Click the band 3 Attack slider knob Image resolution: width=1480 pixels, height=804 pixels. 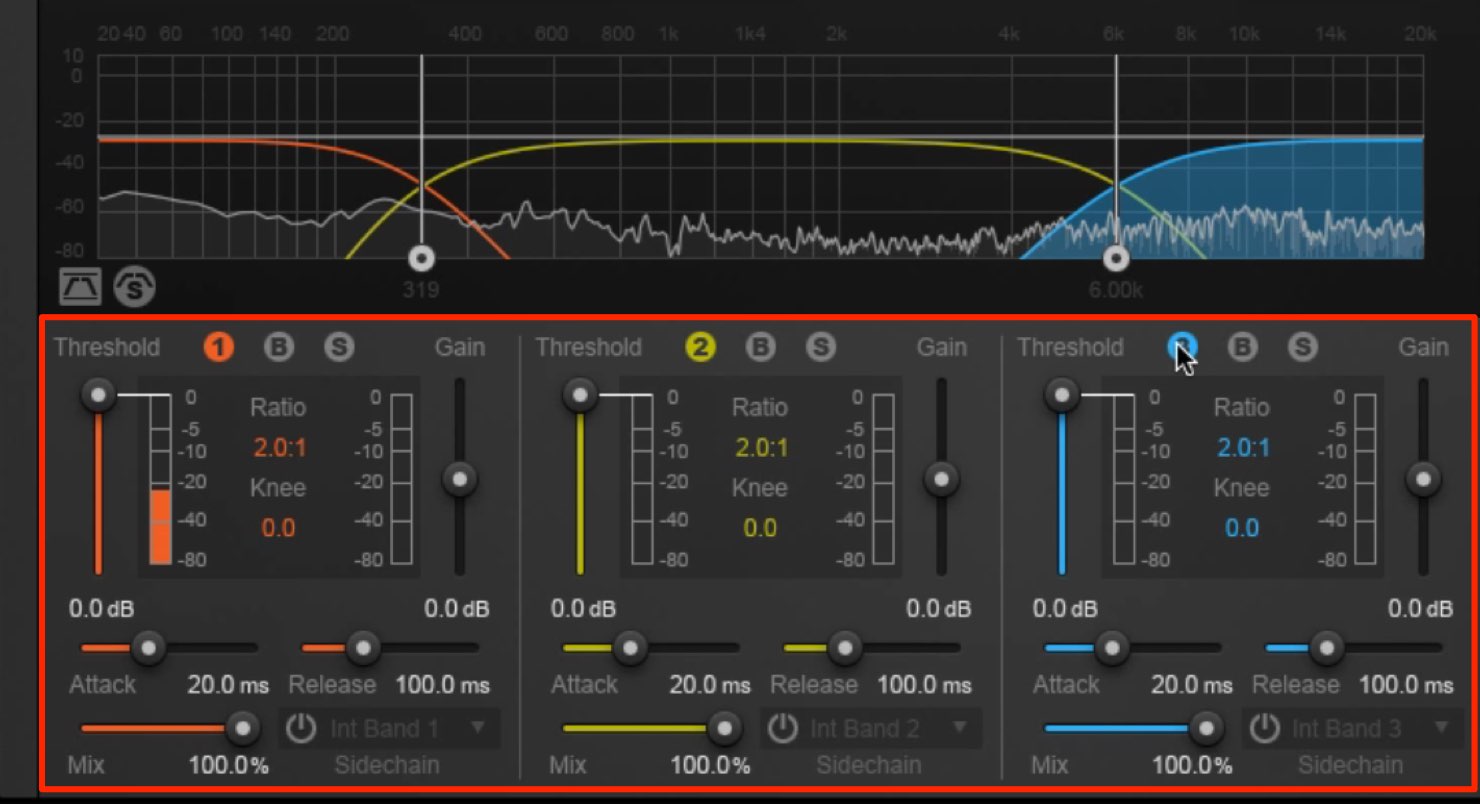(x=1111, y=648)
